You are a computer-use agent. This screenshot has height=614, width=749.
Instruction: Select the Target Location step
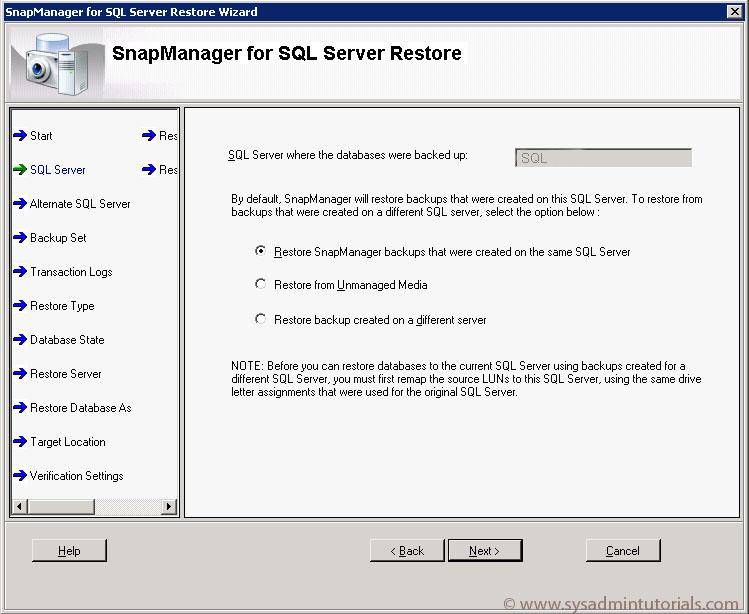click(68, 442)
